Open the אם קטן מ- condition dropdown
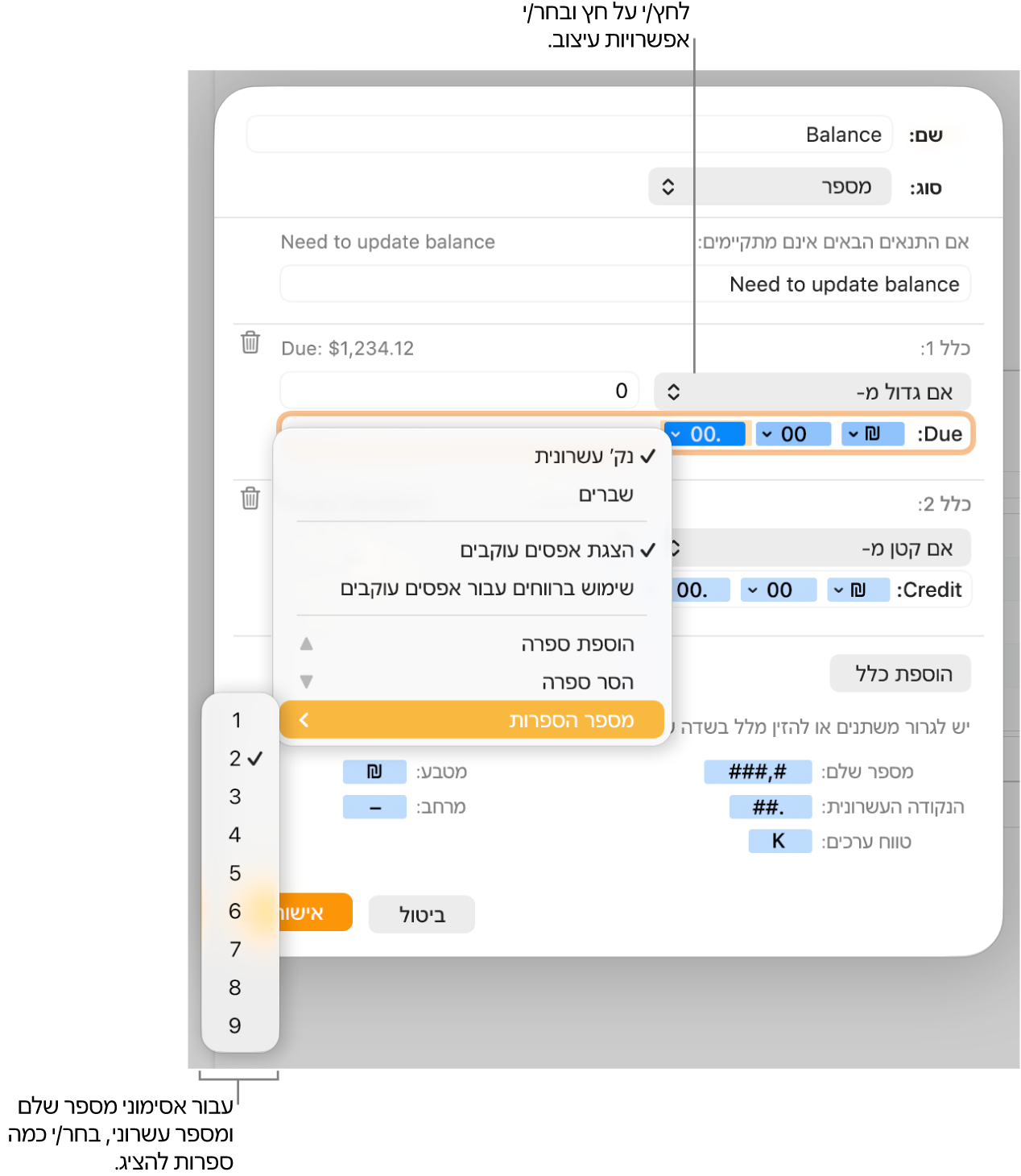This screenshot has height=1176, width=1021. click(x=821, y=549)
